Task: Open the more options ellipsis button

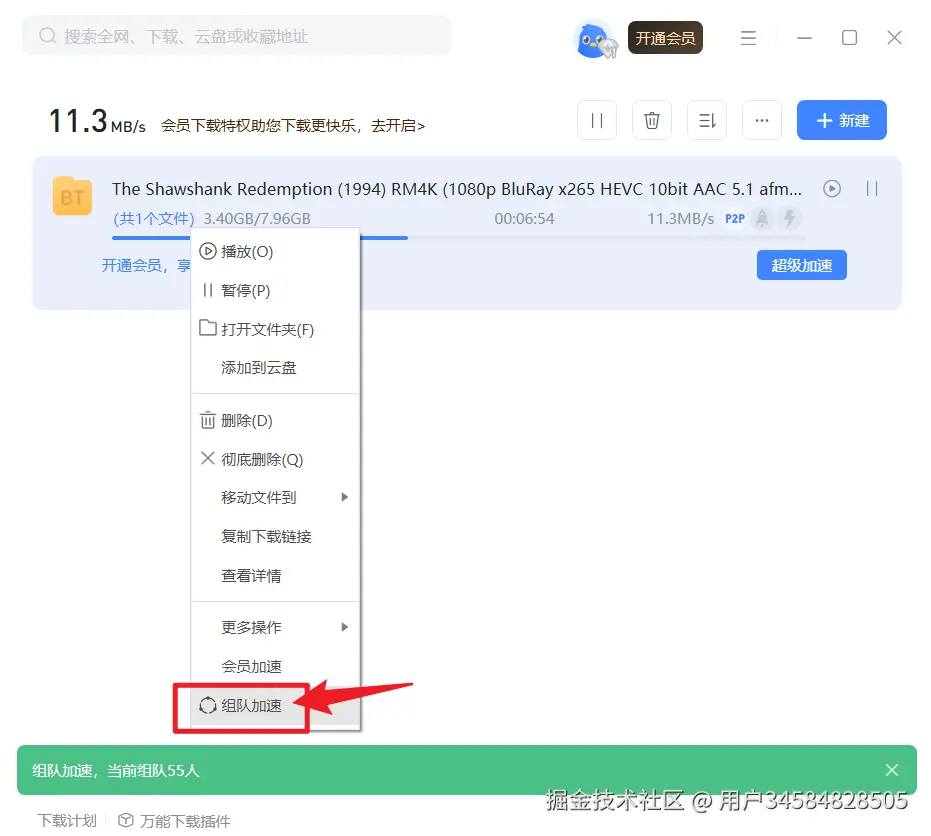Action: [762, 121]
